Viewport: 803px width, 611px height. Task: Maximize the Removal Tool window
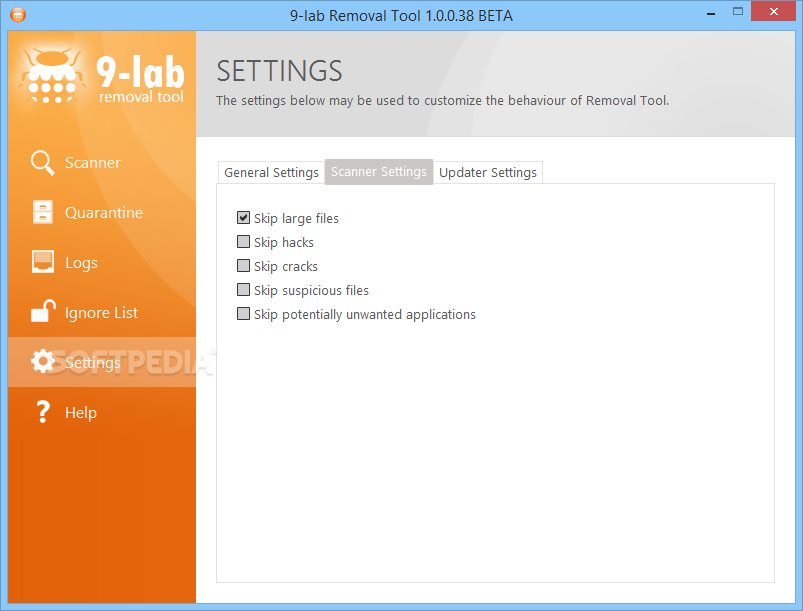(737, 11)
